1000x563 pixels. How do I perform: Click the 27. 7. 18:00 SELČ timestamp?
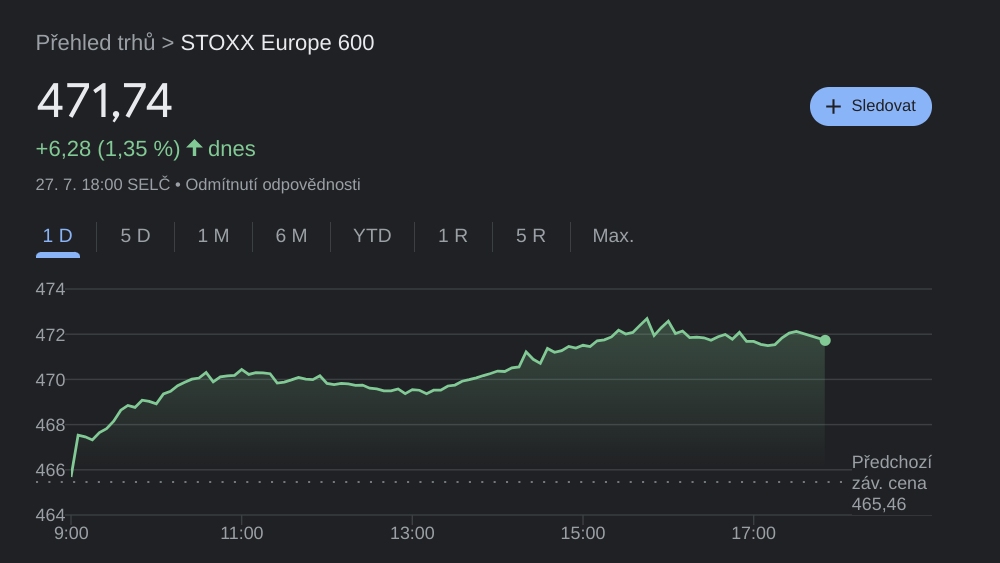pos(103,184)
